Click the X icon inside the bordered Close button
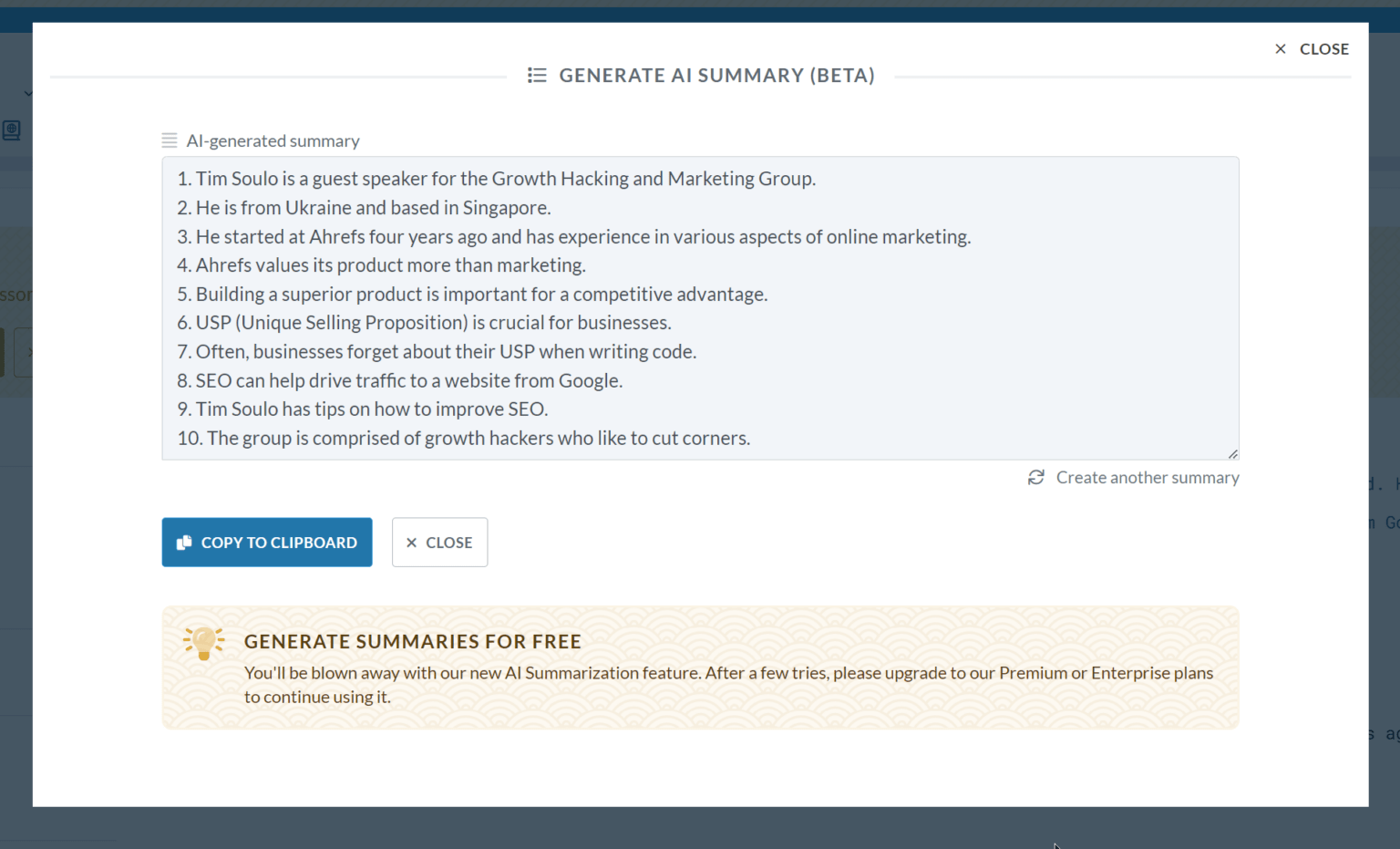Screen dimensions: 1400x849 click(x=412, y=543)
